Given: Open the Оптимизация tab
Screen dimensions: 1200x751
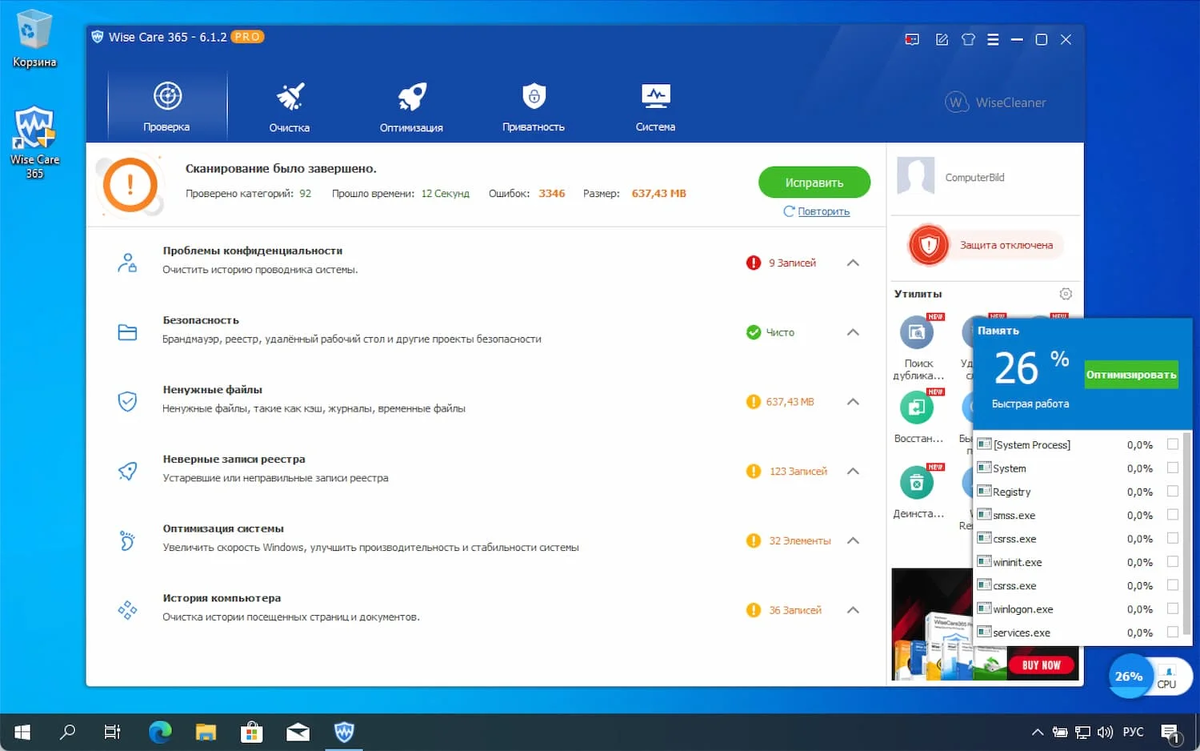Looking at the screenshot, I should (411, 107).
